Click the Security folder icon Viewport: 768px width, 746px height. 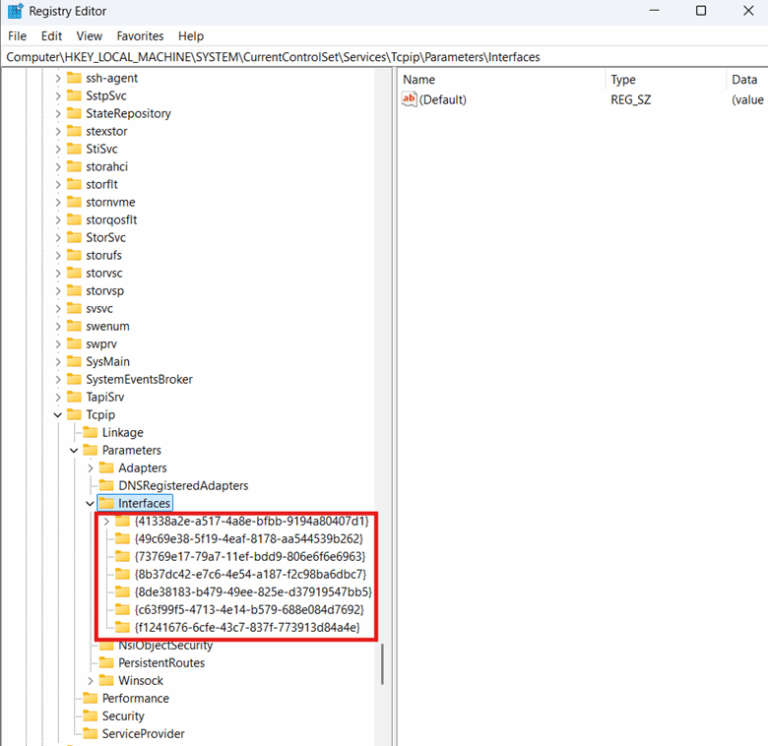[x=90, y=716]
